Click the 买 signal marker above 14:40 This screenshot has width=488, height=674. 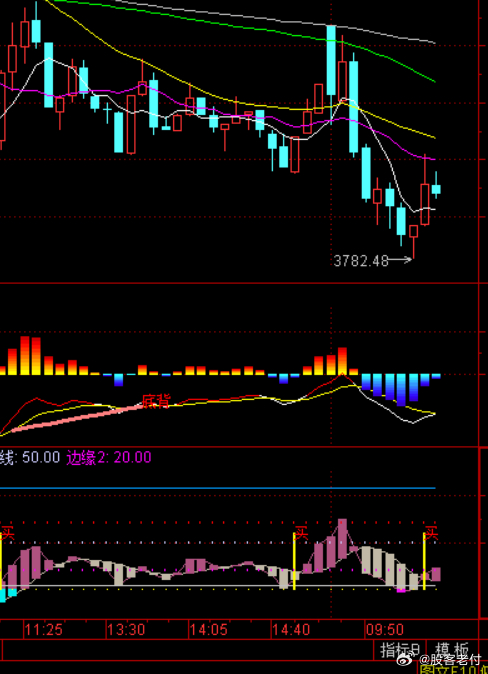click(301, 533)
